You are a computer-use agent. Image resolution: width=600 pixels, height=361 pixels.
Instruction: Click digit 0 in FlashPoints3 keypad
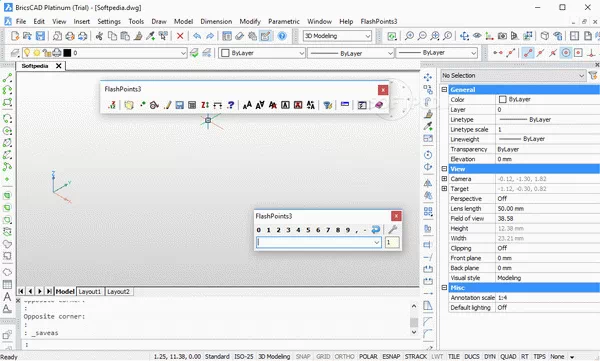click(259, 230)
